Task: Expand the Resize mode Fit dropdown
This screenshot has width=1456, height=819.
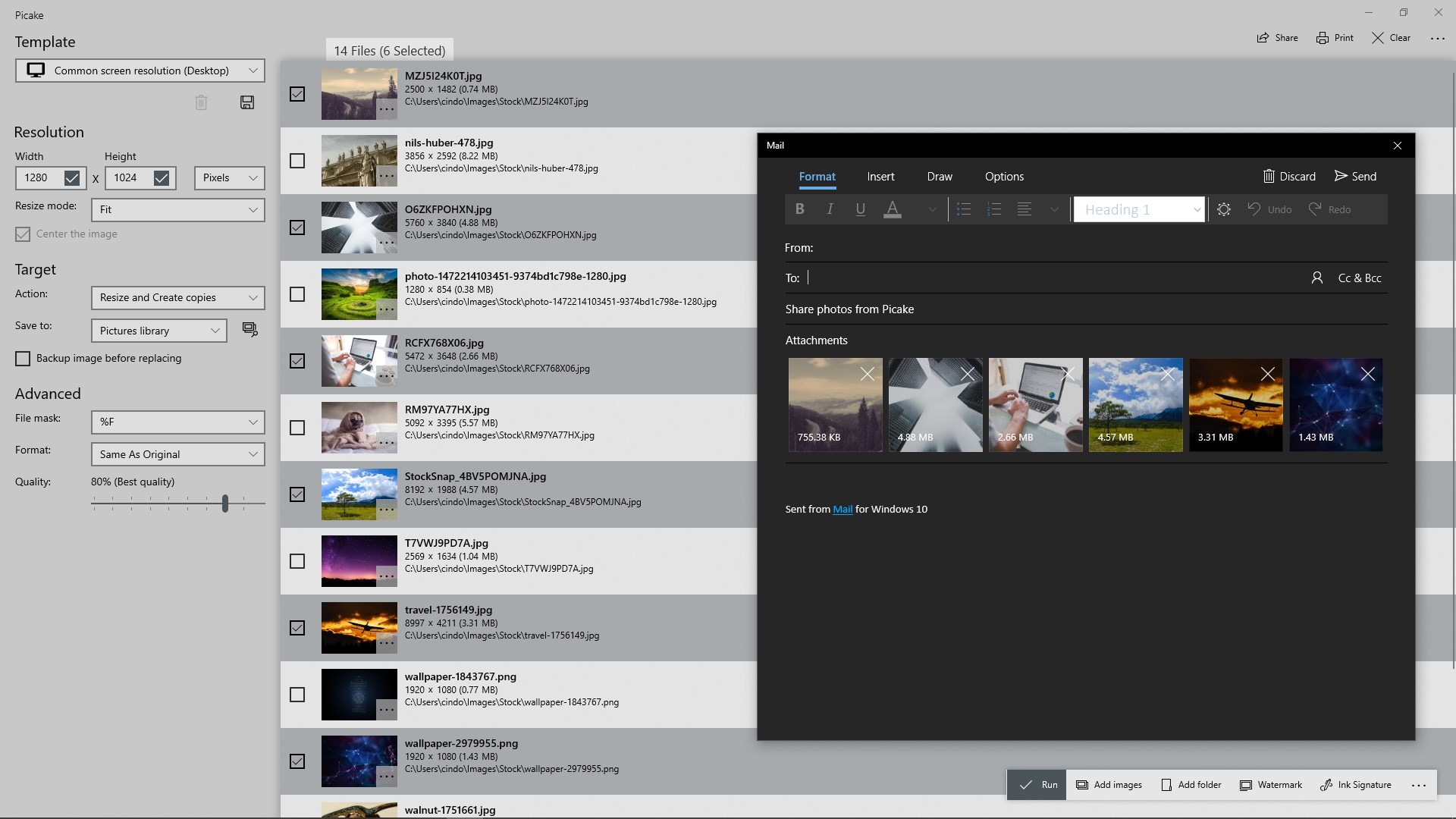Action: [177, 210]
